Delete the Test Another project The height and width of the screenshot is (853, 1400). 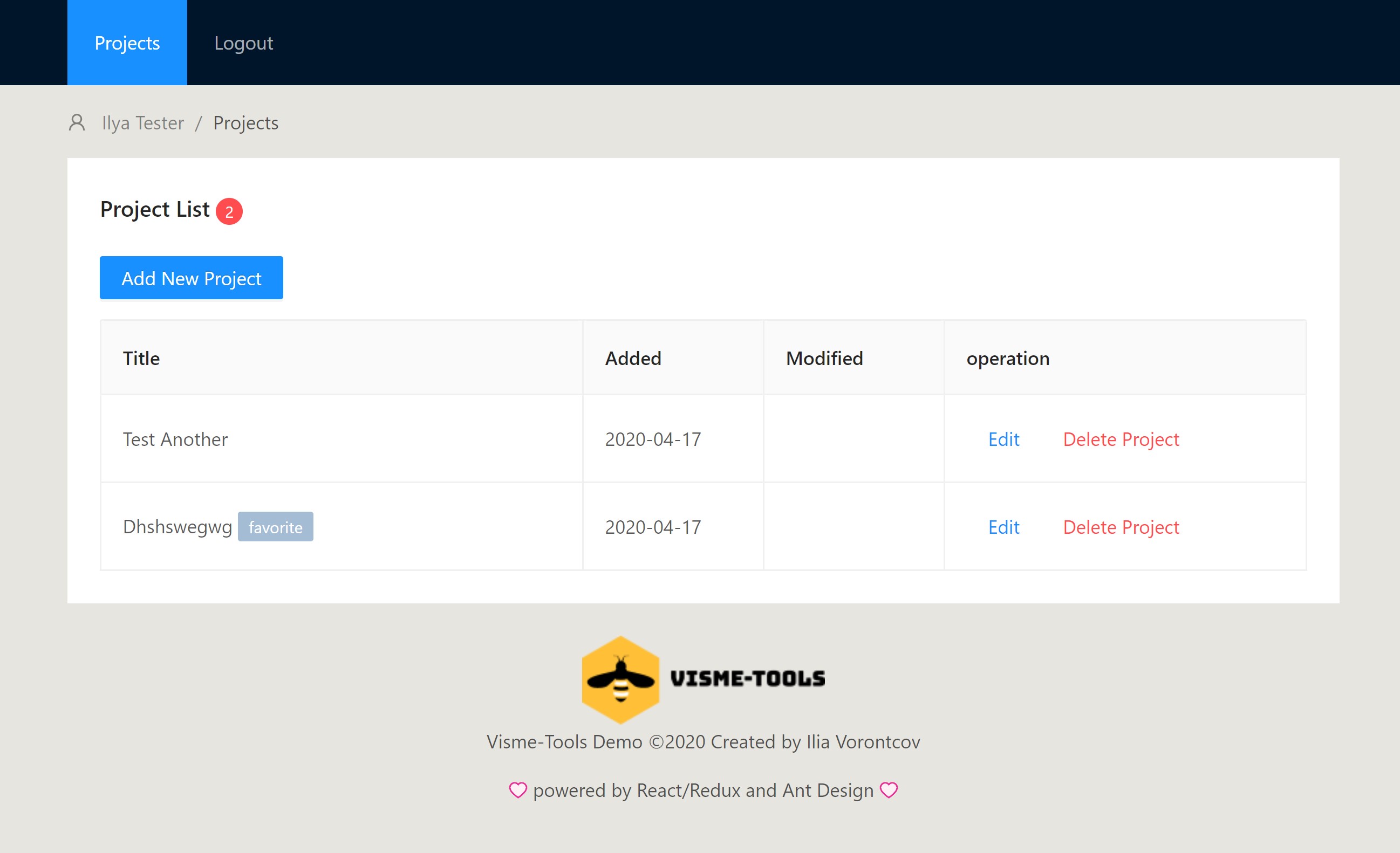coord(1121,439)
